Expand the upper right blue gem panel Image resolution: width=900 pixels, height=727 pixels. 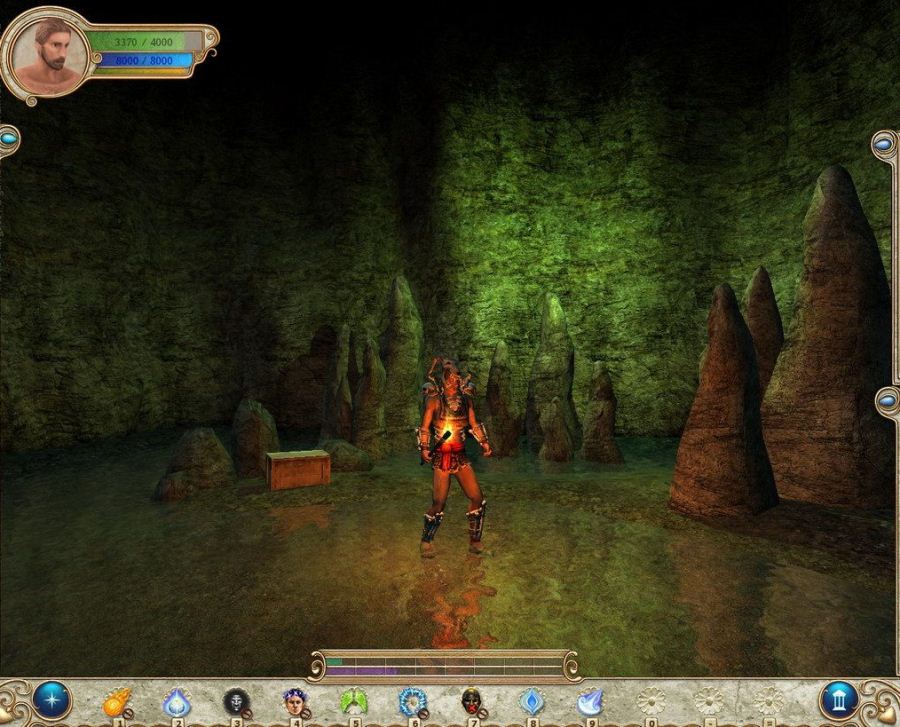pyautogui.click(x=884, y=146)
